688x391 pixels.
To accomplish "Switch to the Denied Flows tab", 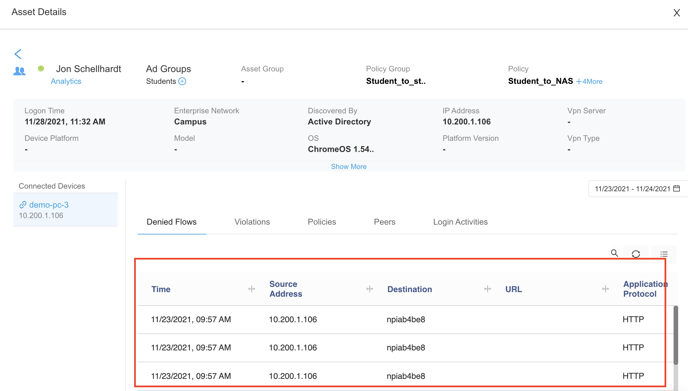I will click(172, 222).
